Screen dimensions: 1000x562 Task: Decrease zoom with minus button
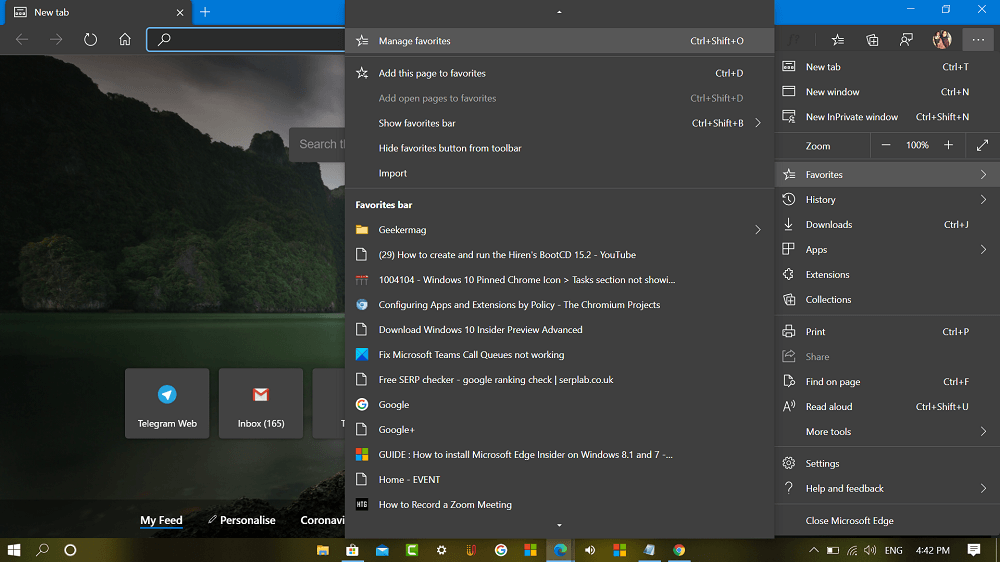(x=886, y=145)
